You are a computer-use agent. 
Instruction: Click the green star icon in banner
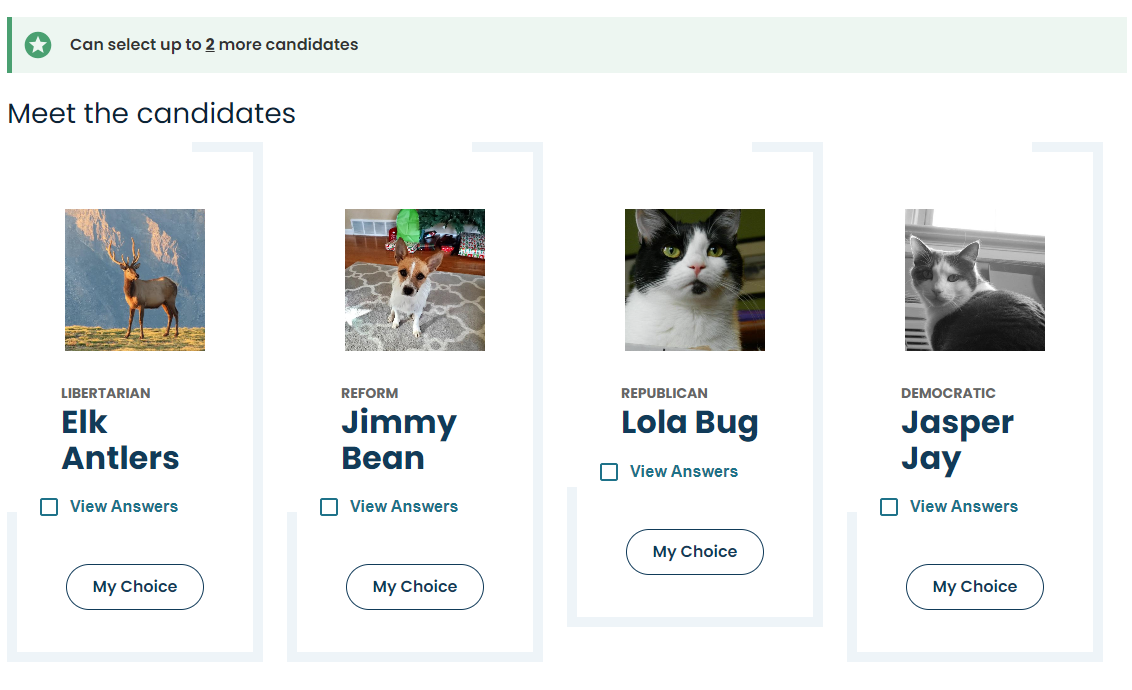pos(38,45)
